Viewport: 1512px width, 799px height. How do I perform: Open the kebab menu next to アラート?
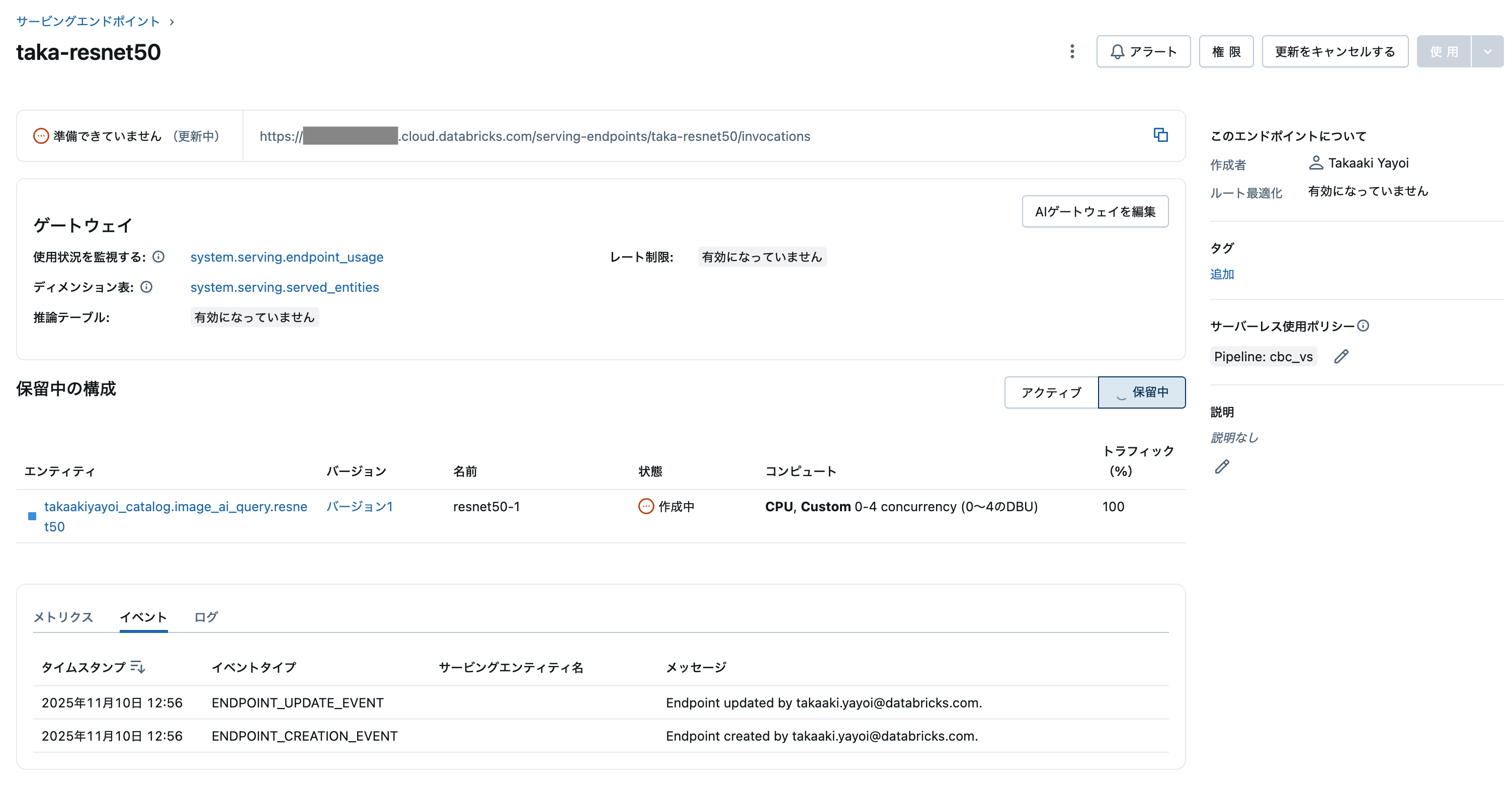[x=1072, y=52]
